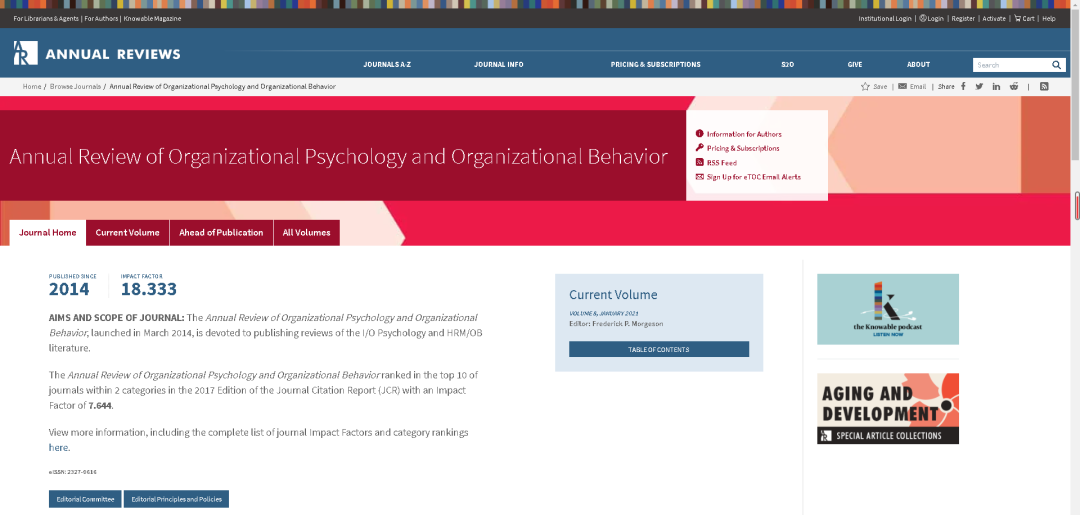
Task: Switch to All Volumes tab
Action: (307, 233)
